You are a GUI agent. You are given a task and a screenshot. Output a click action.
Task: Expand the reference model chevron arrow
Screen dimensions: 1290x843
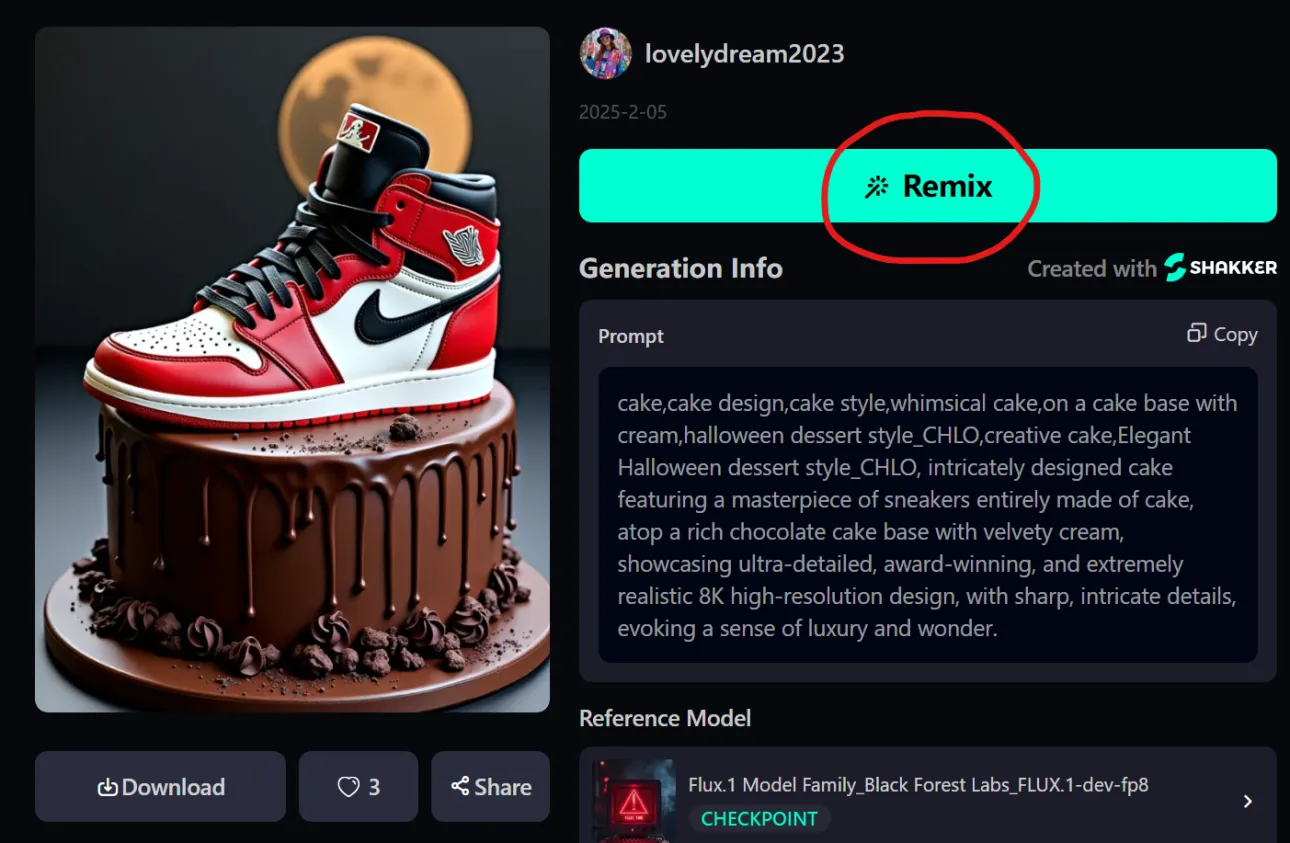pos(1247,801)
